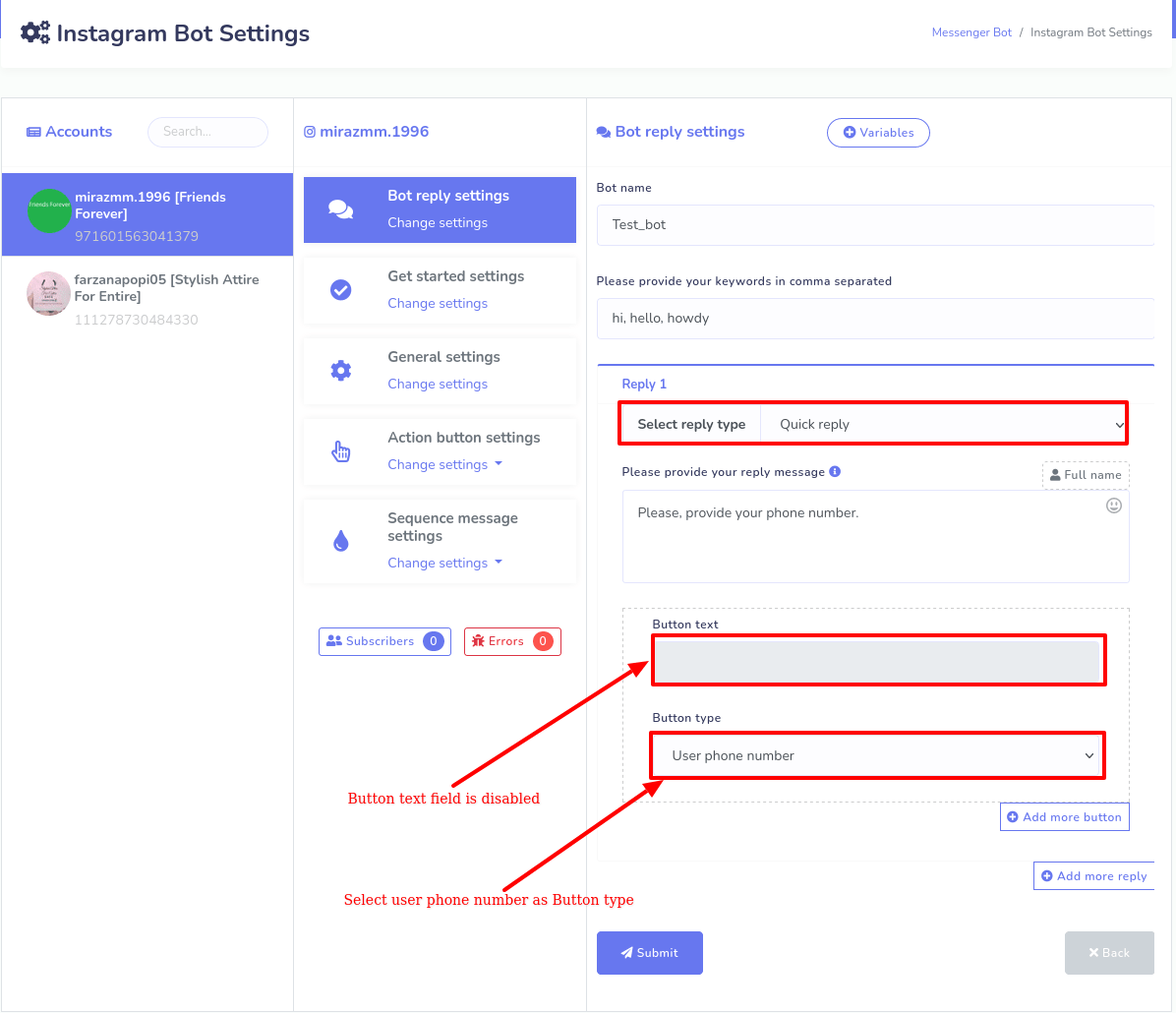Click account ID 971601563041379
This screenshot has height=1013, width=1176.
click(137, 236)
